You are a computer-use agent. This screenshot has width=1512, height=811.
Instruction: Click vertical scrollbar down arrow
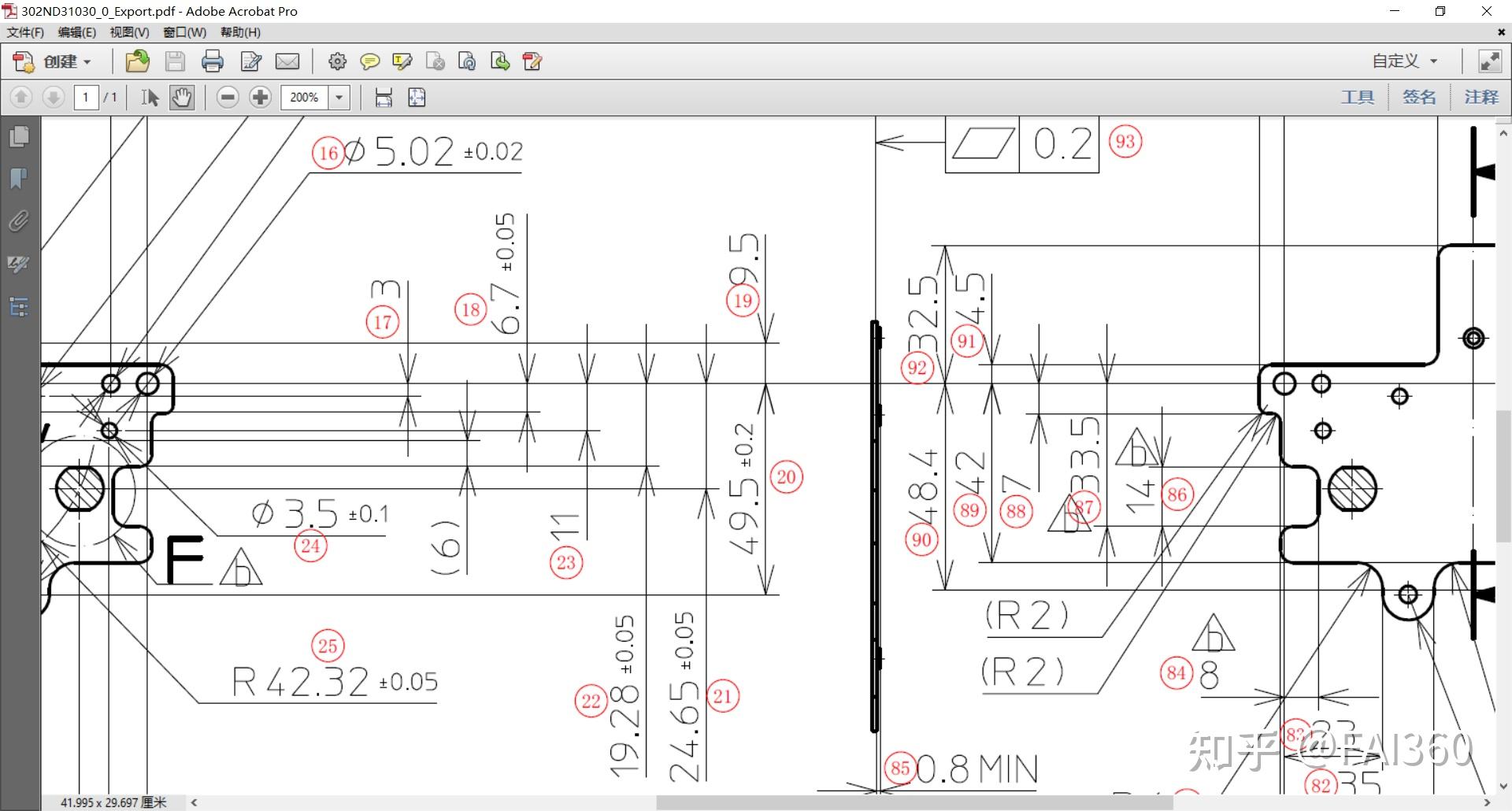pos(1503,787)
